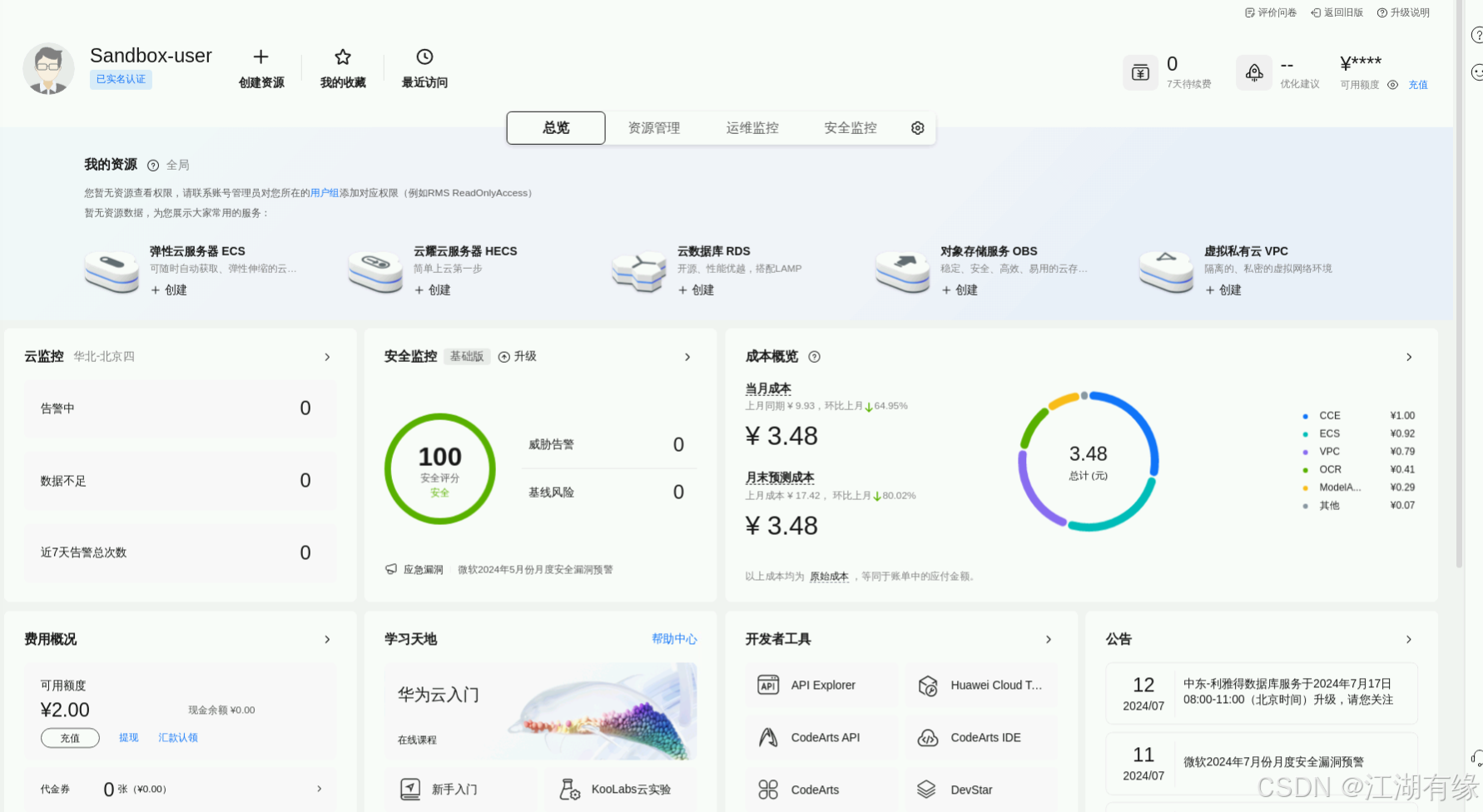Image resolution: width=1483 pixels, height=812 pixels.
Task: Open CodeArts four-circle icon
Action: [x=768, y=790]
